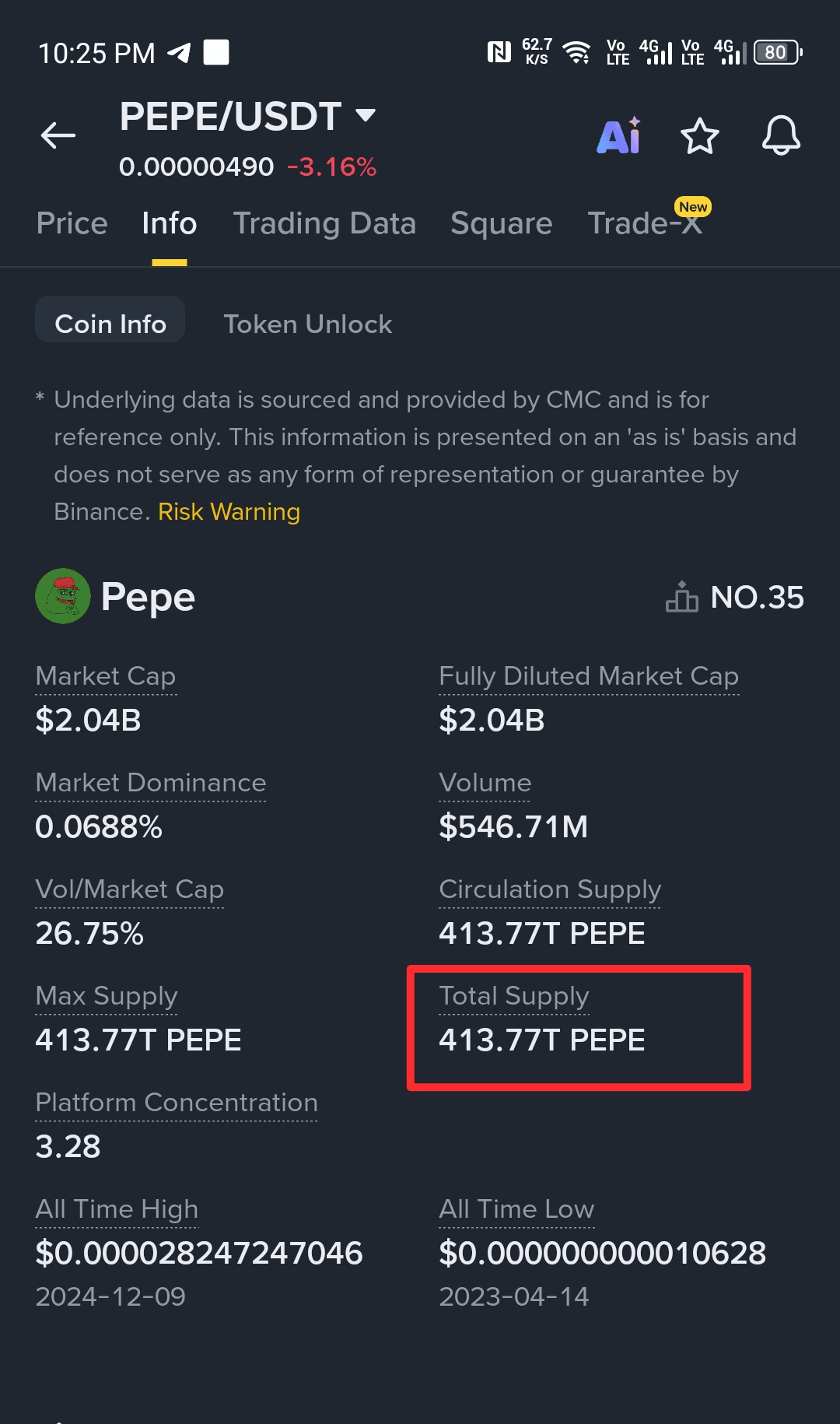Screen dimensions: 840x1424
Task: Tap the Total Supply label
Action: tap(513, 995)
